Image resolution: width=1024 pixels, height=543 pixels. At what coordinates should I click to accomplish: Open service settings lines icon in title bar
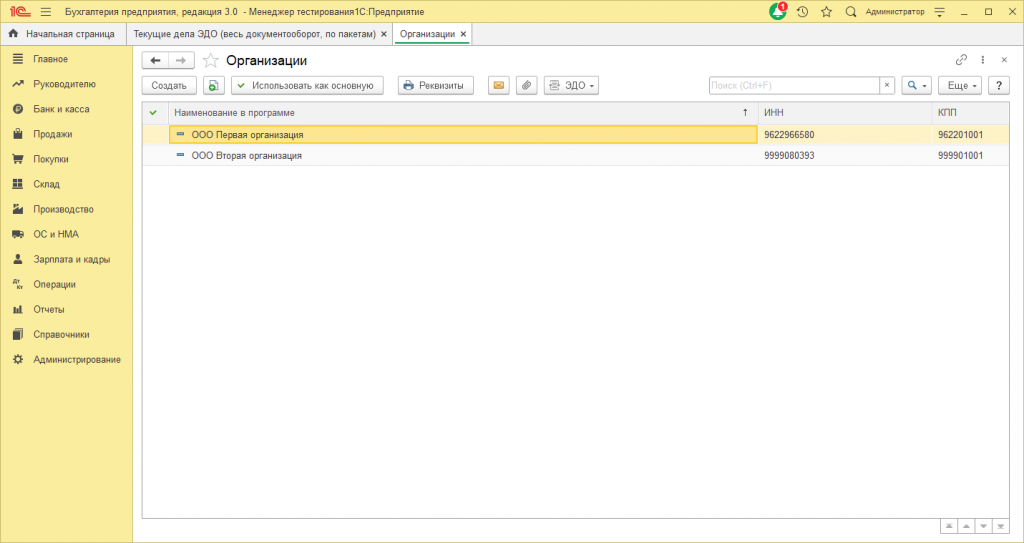pyautogui.click(x=940, y=12)
